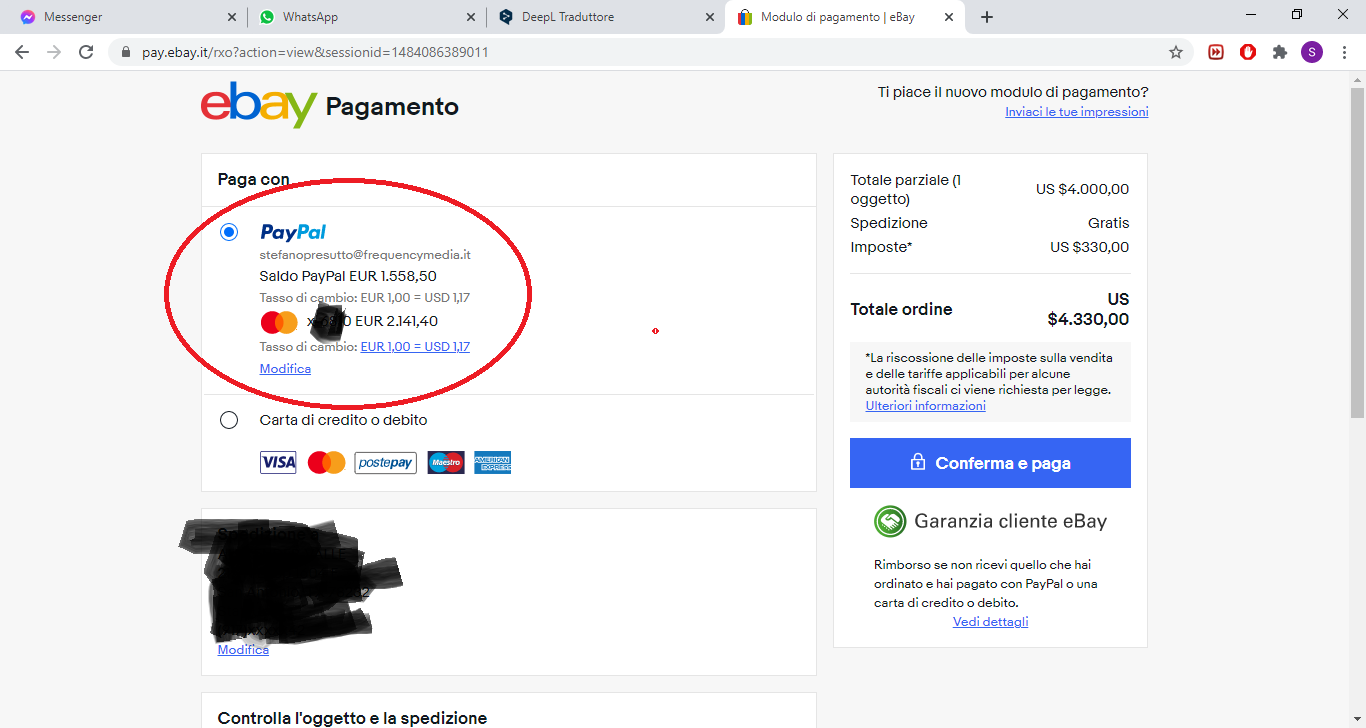Switch to the DeepL Traduttore tab
Image resolution: width=1366 pixels, height=728 pixels.
[605, 17]
